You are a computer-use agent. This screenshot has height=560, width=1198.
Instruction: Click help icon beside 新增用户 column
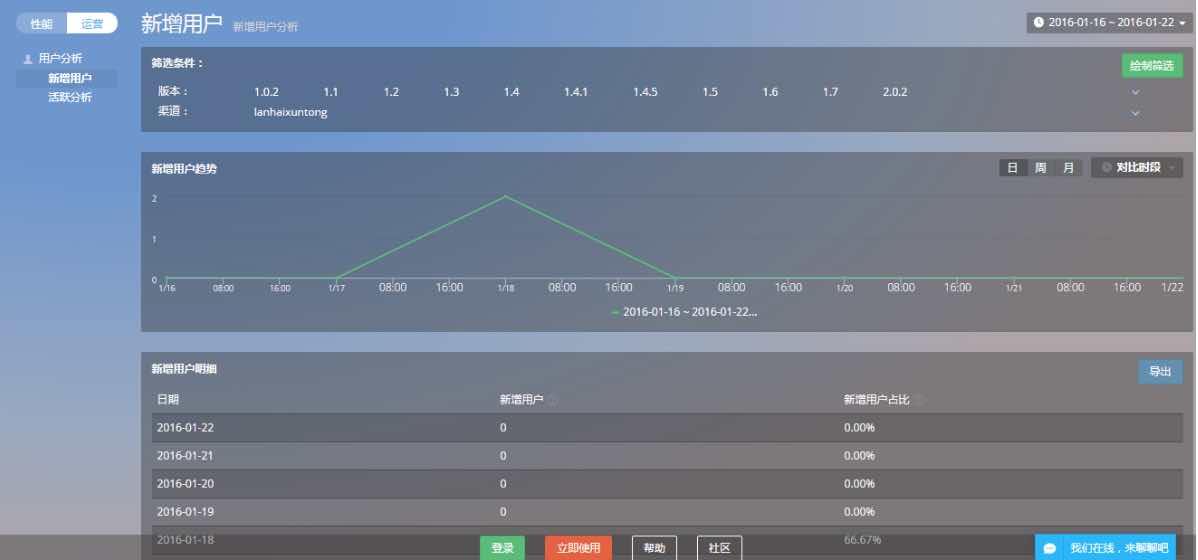[553, 400]
